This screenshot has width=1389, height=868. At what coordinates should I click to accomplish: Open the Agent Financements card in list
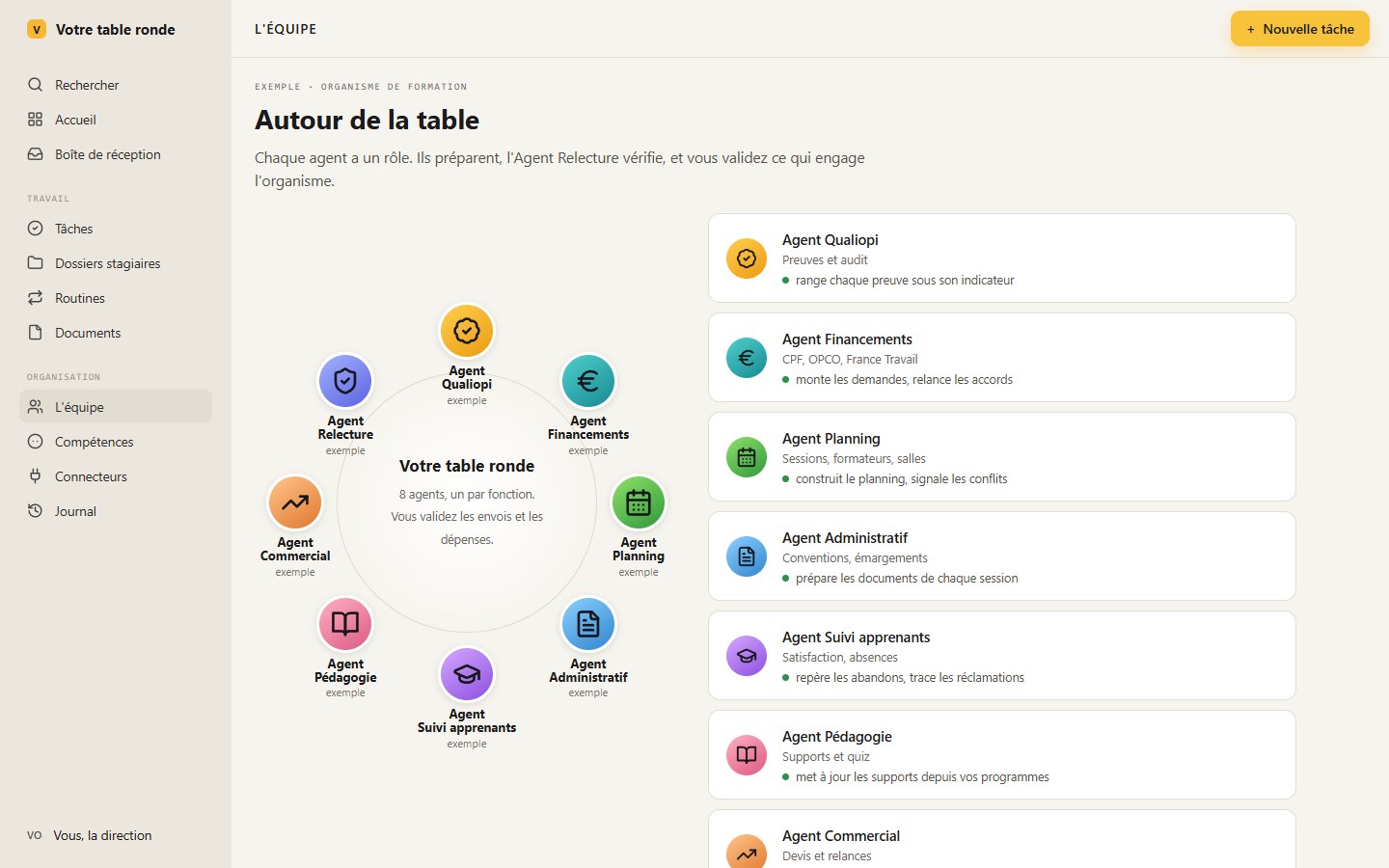[x=1002, y=358]
